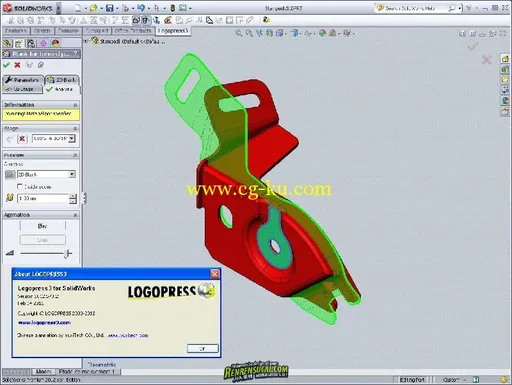Open dropdown arrow beside the Undo icon
Image resolution: width=512 pixels, height=385 pixels.
tap(149, 8)
